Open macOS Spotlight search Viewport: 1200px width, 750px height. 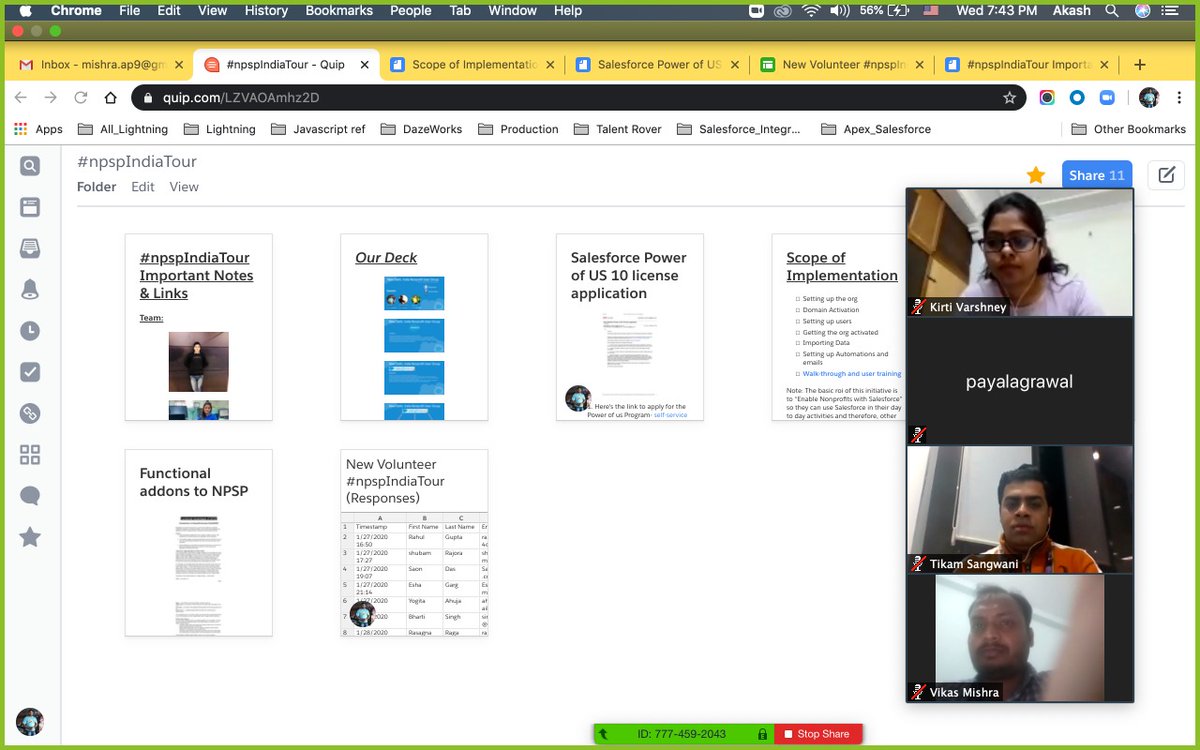coord(1111,10)
